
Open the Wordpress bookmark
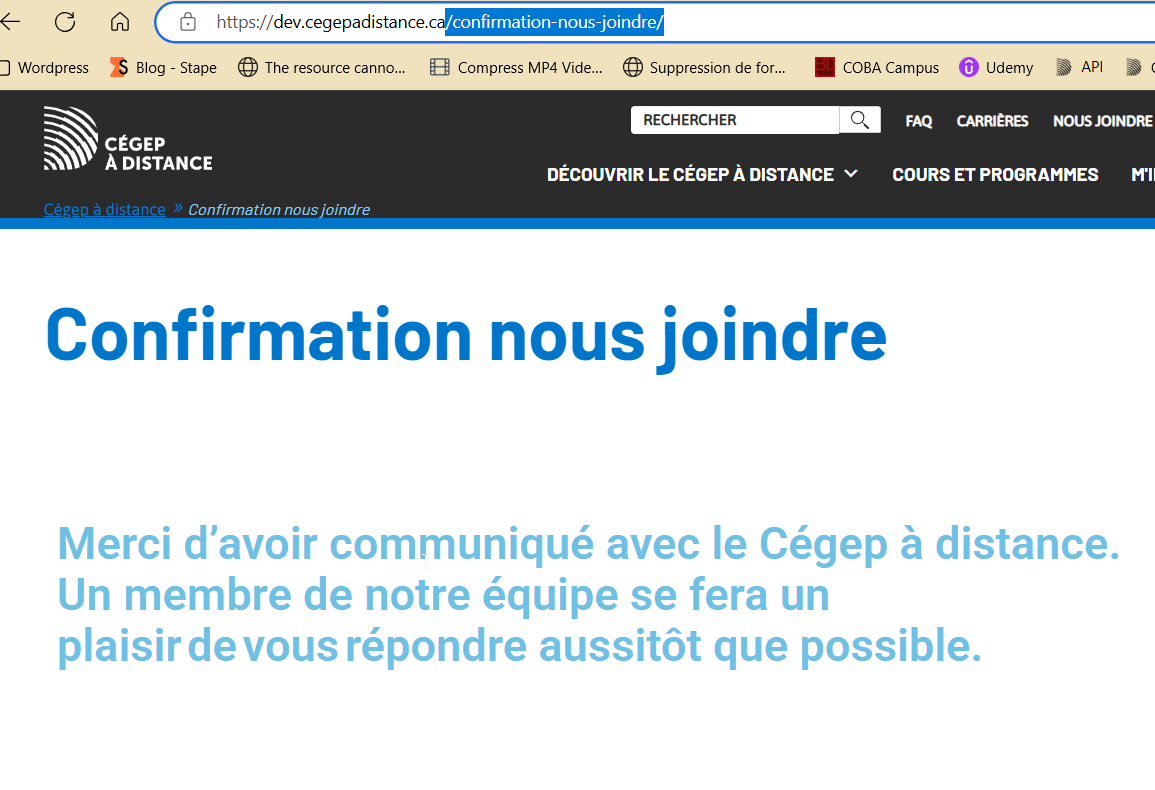pyautogui.click(x=45, y=68)
